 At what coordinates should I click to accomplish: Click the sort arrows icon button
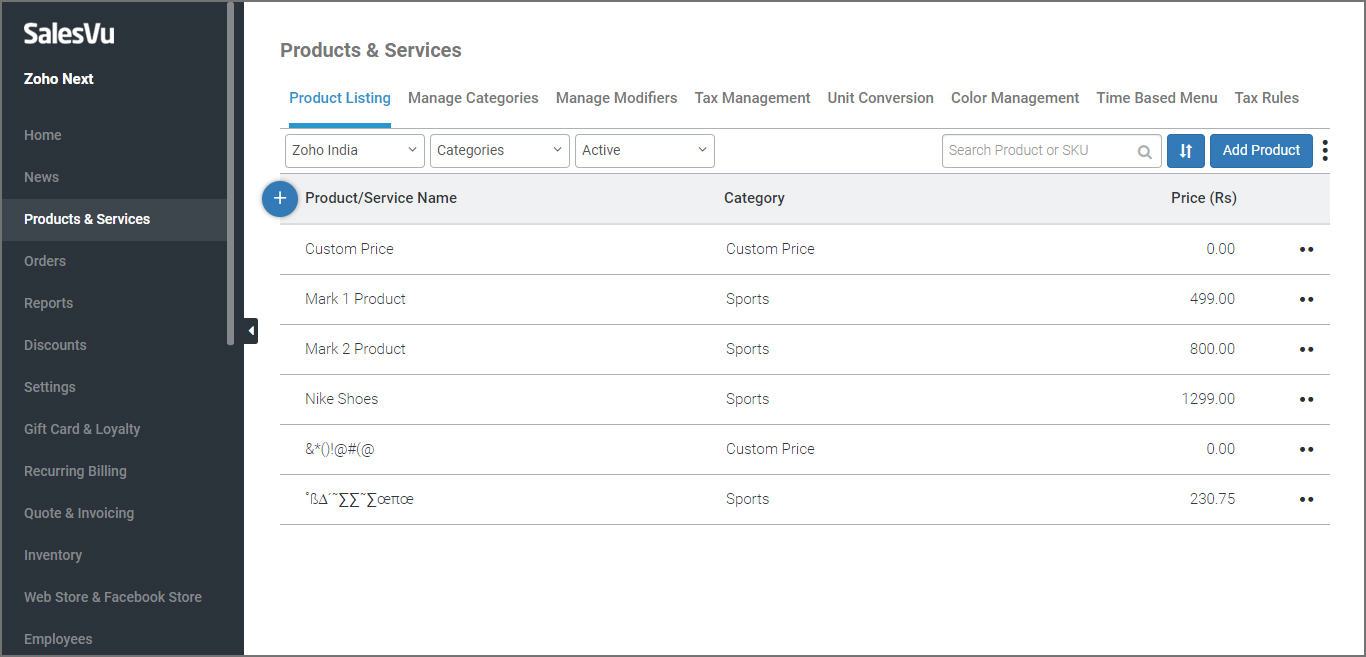point(1185,151)
